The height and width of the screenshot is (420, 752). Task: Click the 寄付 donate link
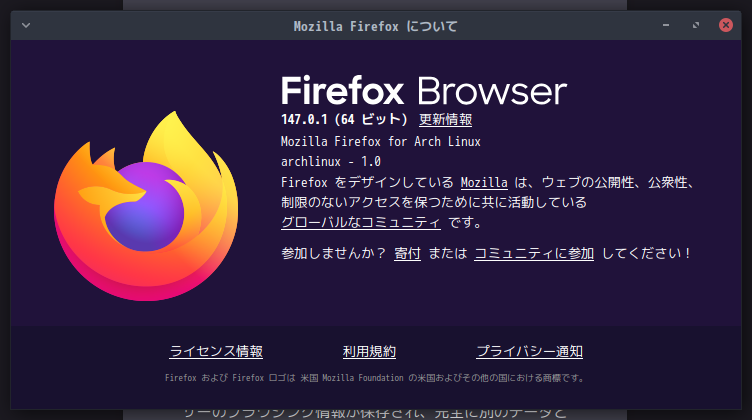[407, 253]
